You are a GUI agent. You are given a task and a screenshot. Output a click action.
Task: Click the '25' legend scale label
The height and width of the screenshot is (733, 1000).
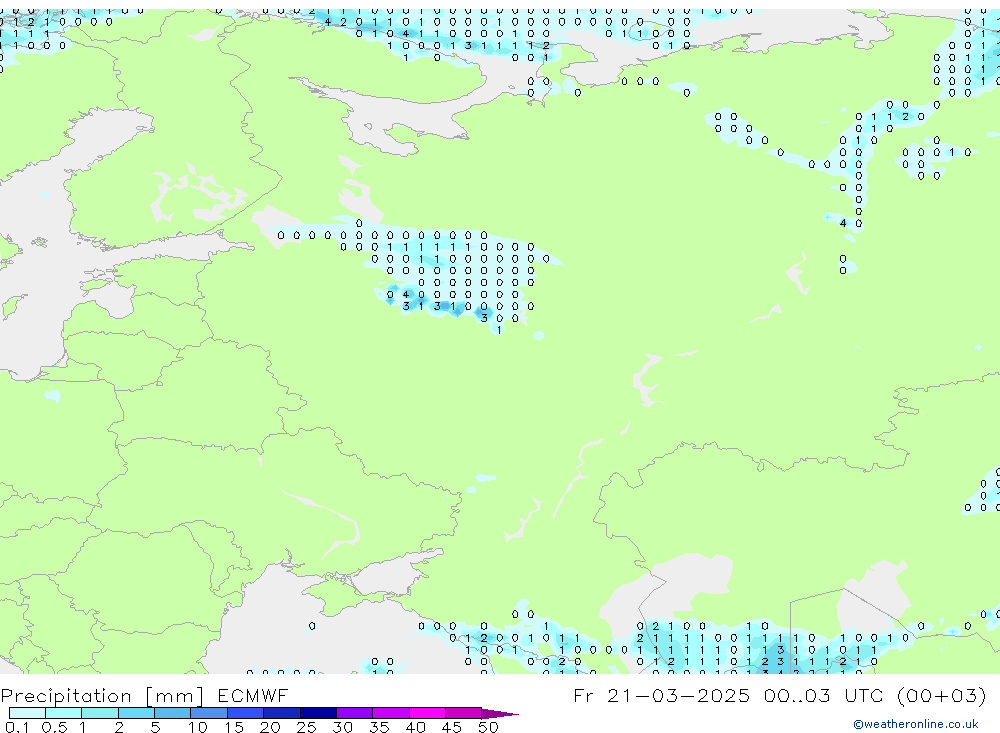306,727
